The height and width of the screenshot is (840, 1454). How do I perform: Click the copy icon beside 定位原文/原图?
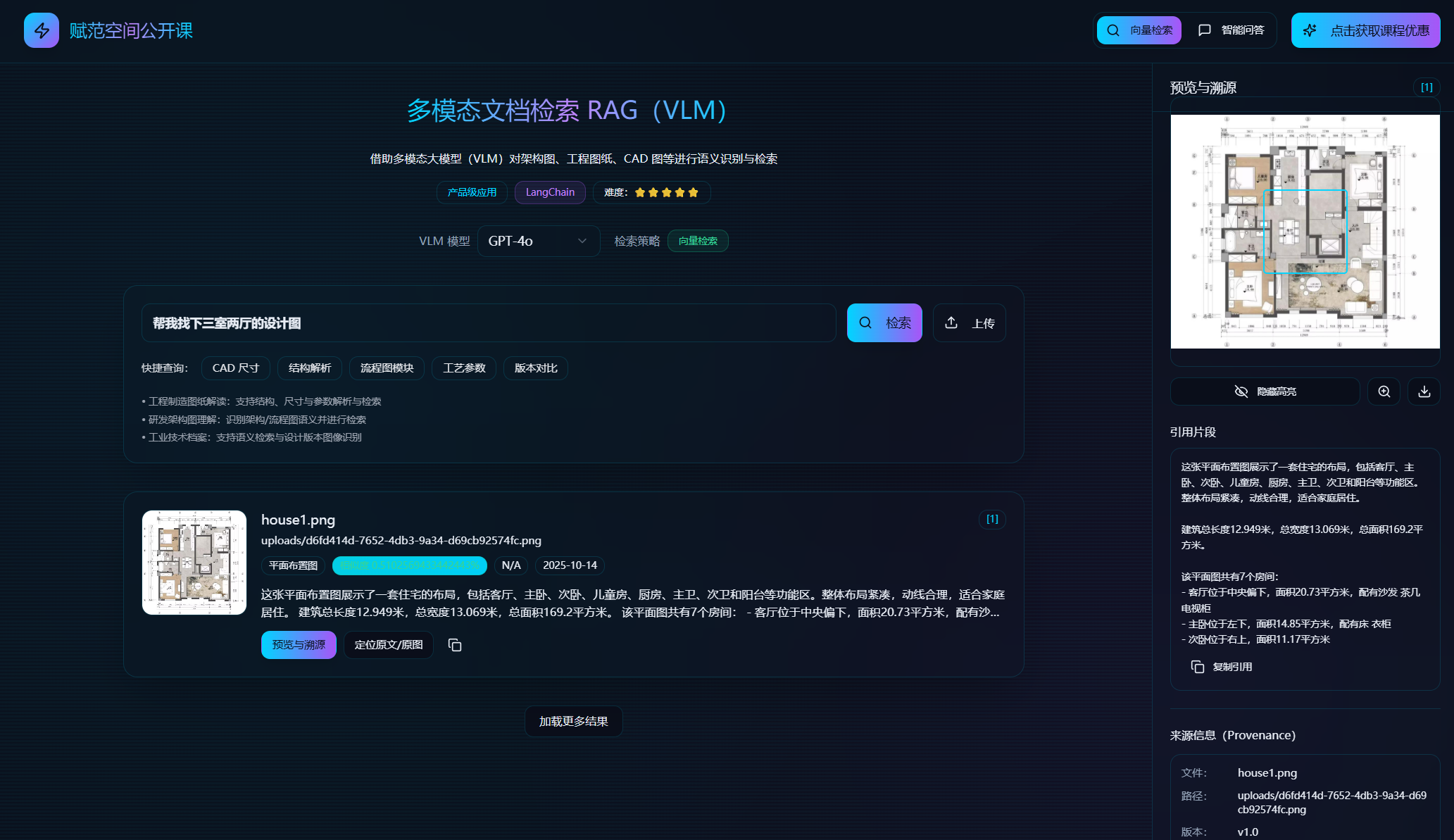pos(455,645)
